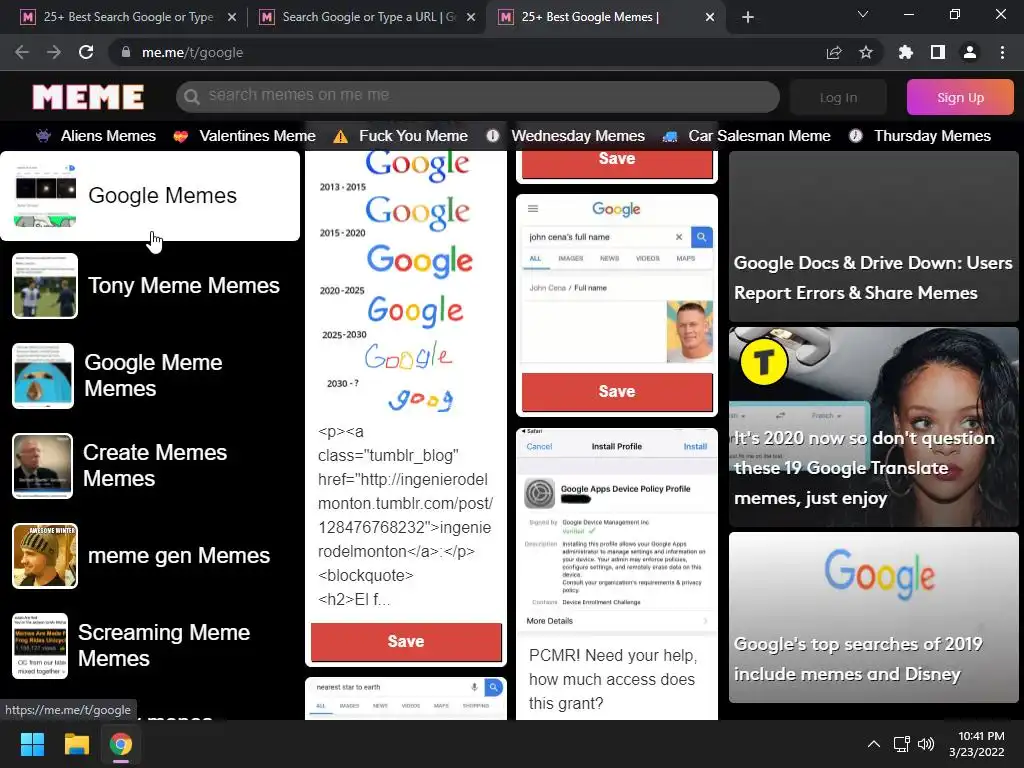Open the Google logo evolution meme image

(x=406, y=284)
